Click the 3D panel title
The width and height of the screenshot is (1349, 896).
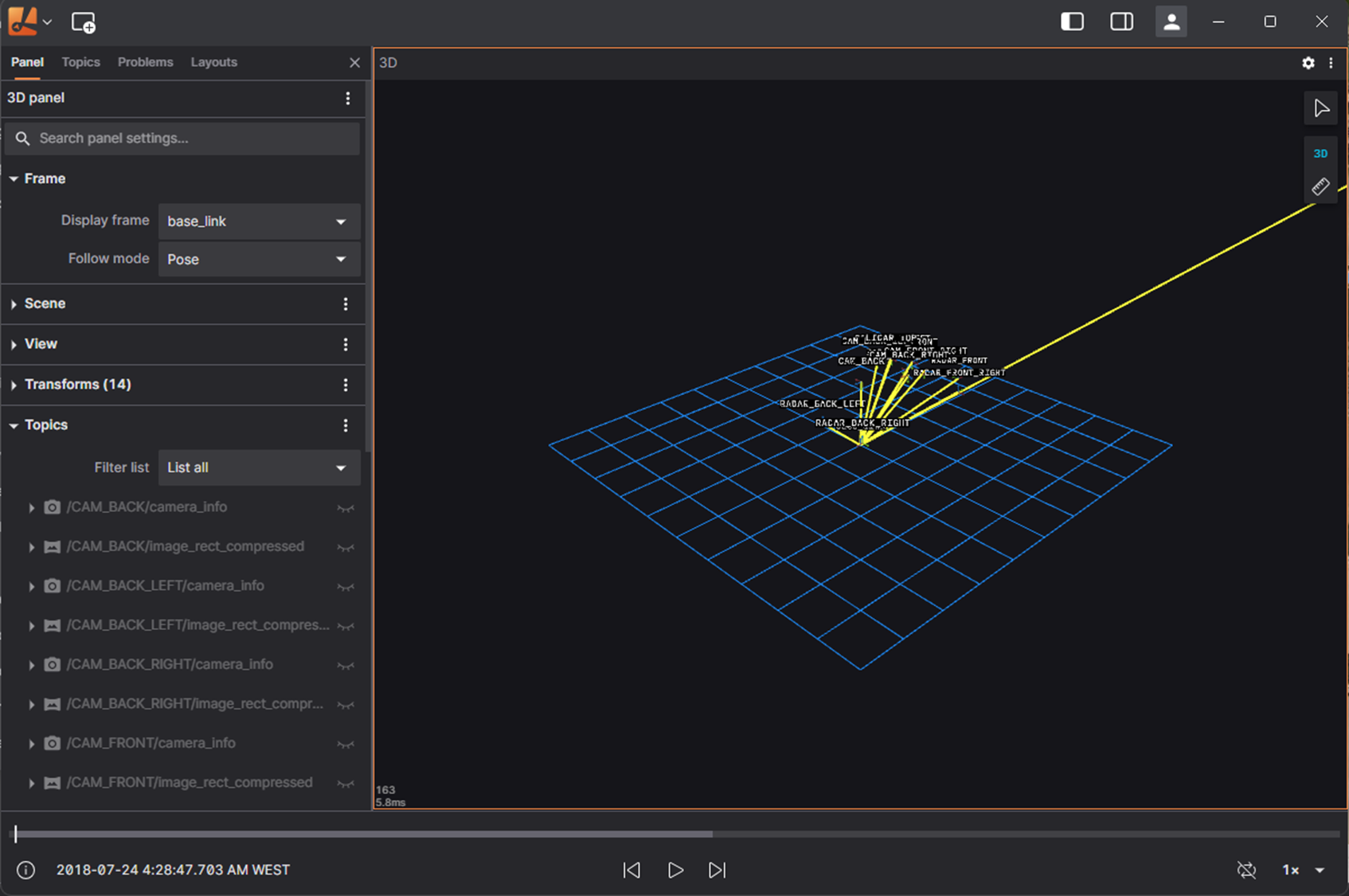pyautogui.click(x=388, y=63)
